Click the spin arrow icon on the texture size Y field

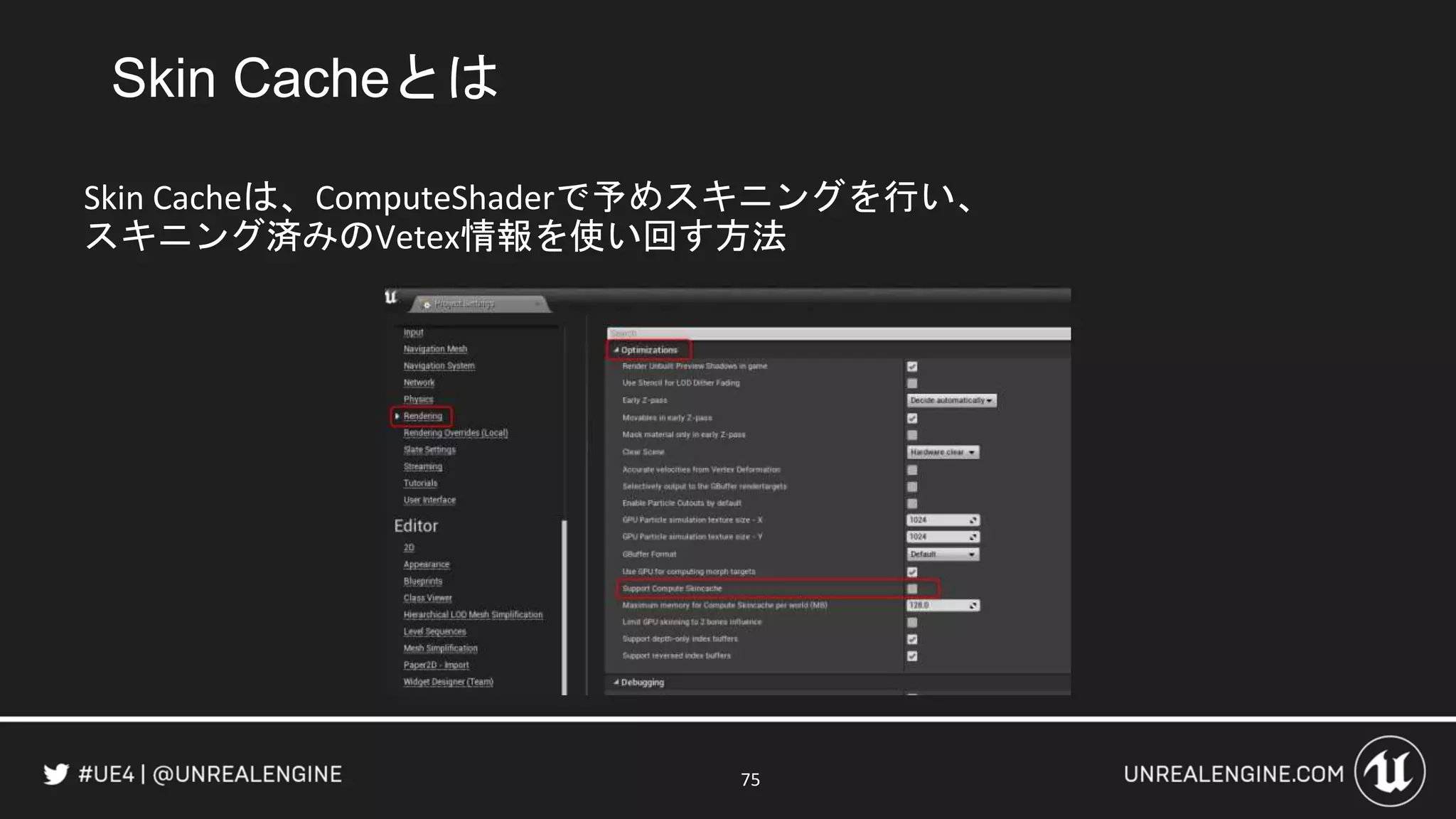point(973,537)
